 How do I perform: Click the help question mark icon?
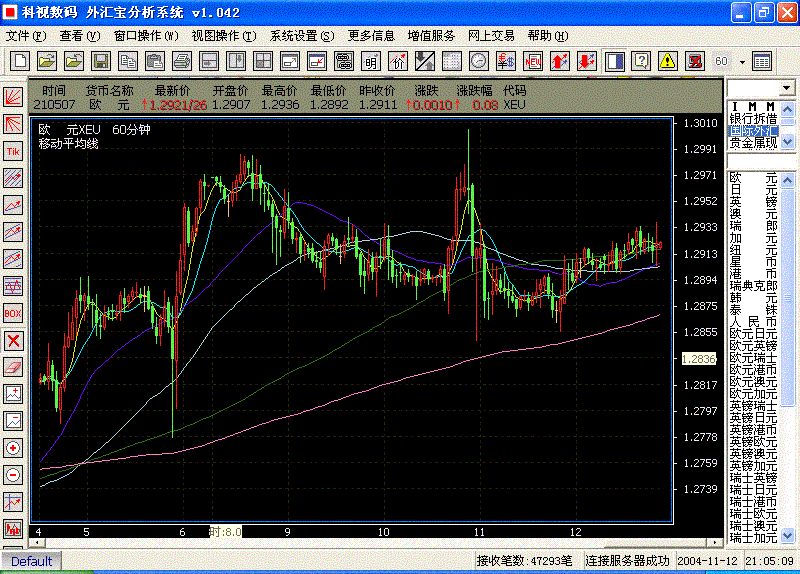coord(641,61)
